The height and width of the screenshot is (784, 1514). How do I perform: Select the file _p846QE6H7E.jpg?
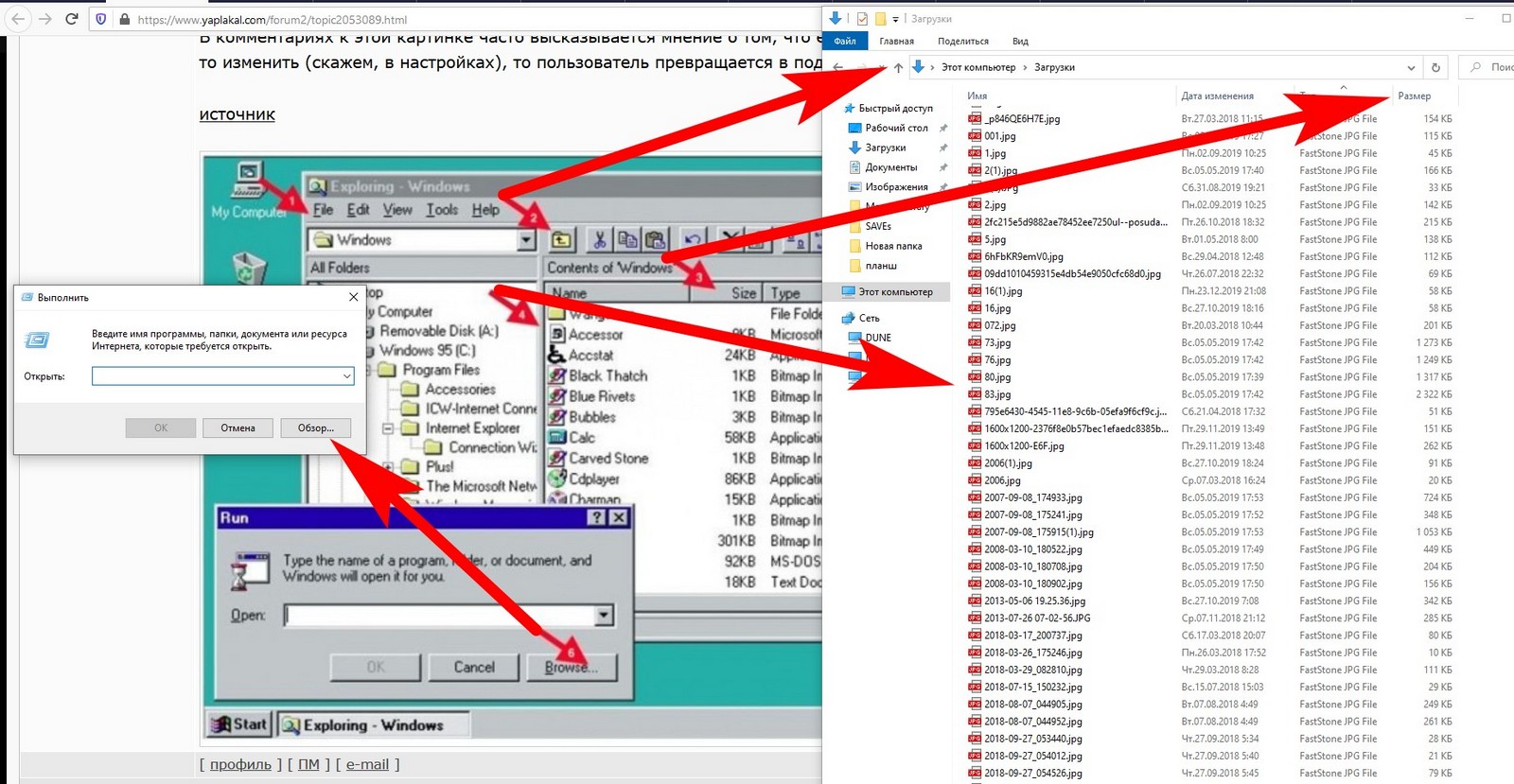click(1022, 119)
